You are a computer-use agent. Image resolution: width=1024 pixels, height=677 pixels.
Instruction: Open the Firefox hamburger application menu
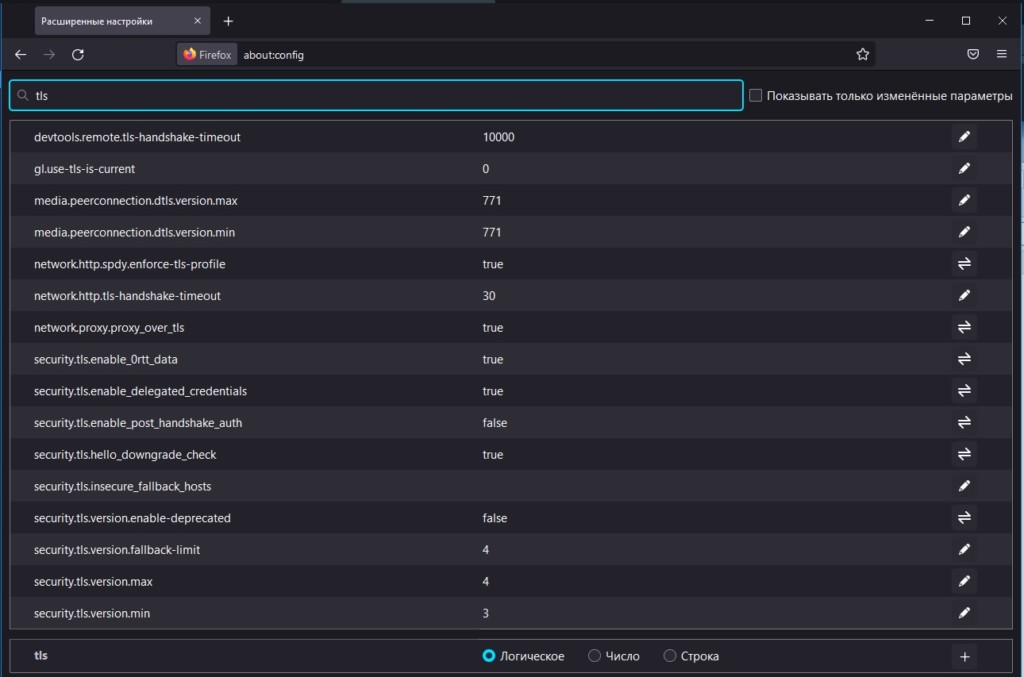pyautogui.click(x=1001, y=54)
